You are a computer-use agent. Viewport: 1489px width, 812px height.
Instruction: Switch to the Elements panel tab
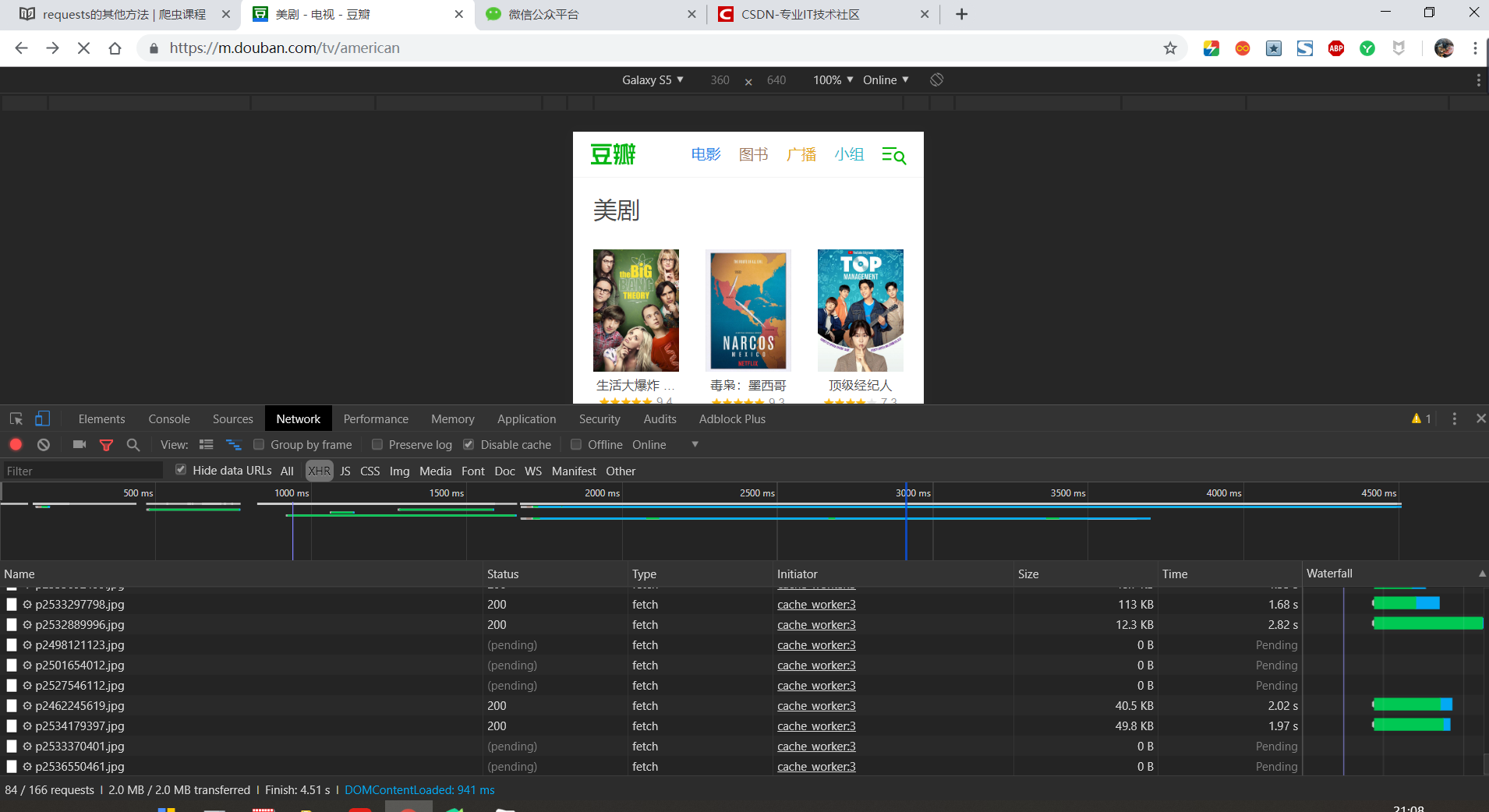101,418
